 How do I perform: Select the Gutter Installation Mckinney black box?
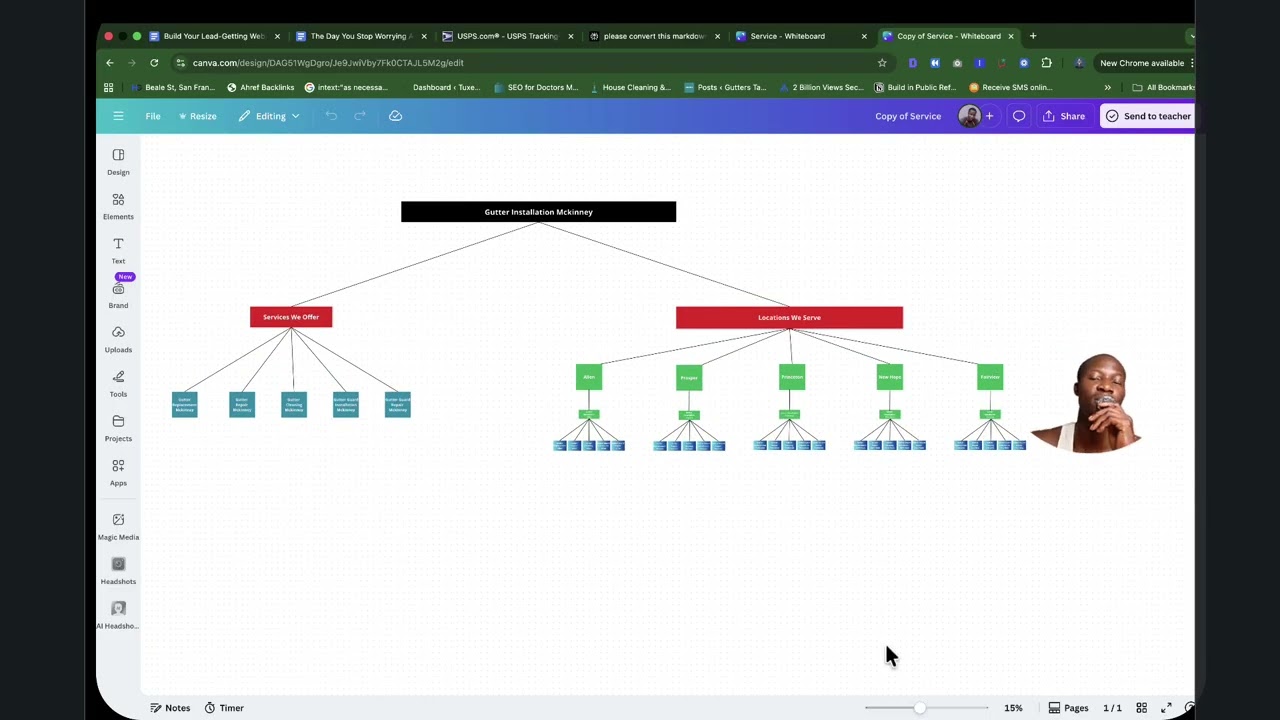tap(538, 212)
